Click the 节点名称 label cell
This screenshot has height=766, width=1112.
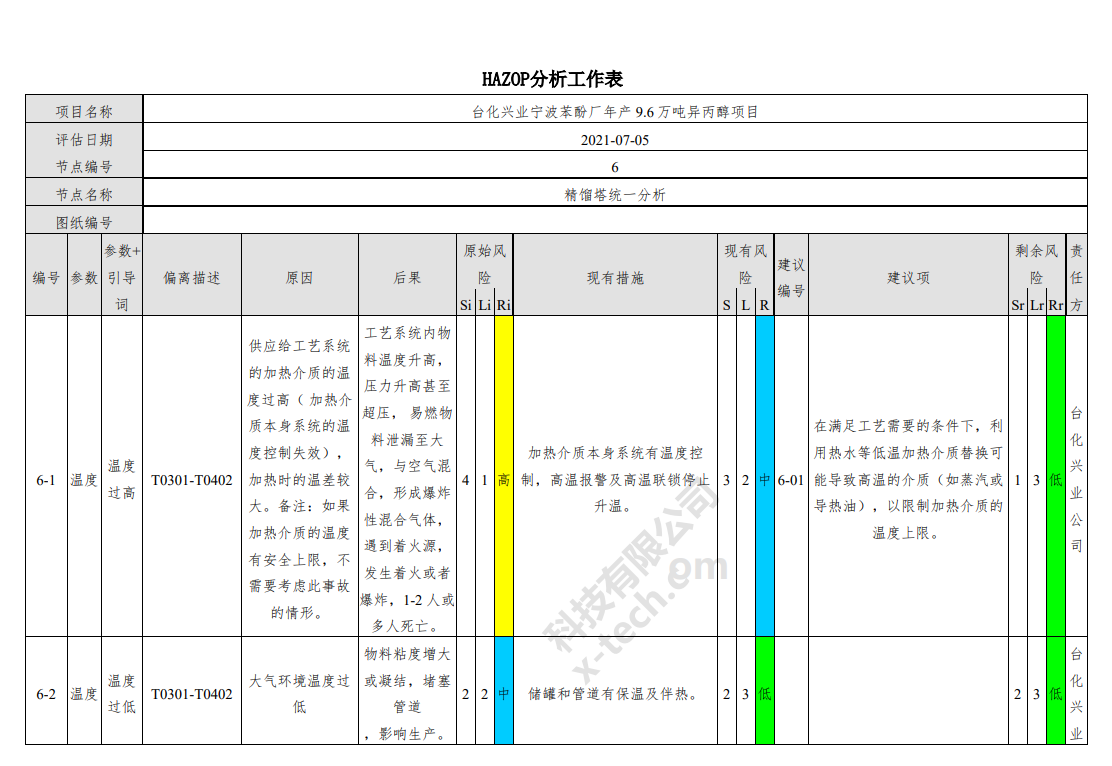pyautogui.click(x=84, y=193)
